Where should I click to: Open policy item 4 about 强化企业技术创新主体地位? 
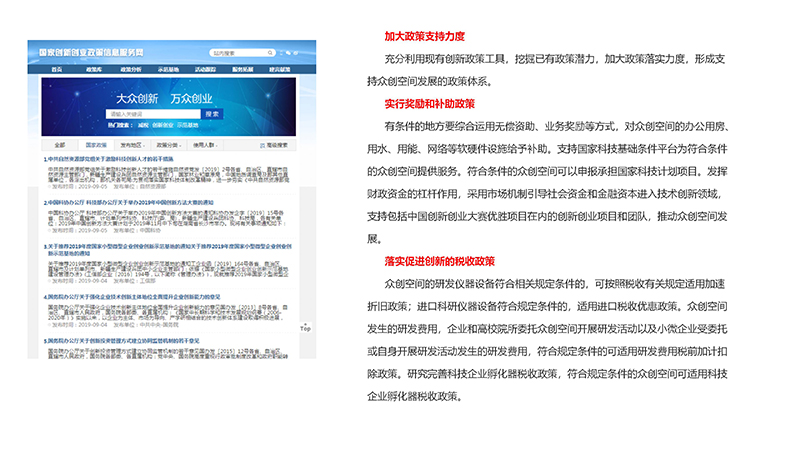pyautogui.click(x=132, y=297)
